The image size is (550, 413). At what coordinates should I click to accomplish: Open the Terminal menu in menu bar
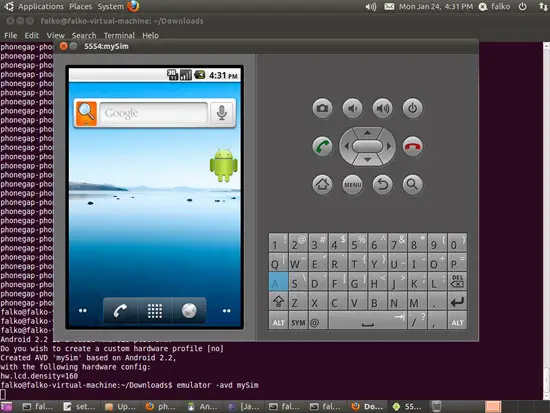tap(119, 35)
